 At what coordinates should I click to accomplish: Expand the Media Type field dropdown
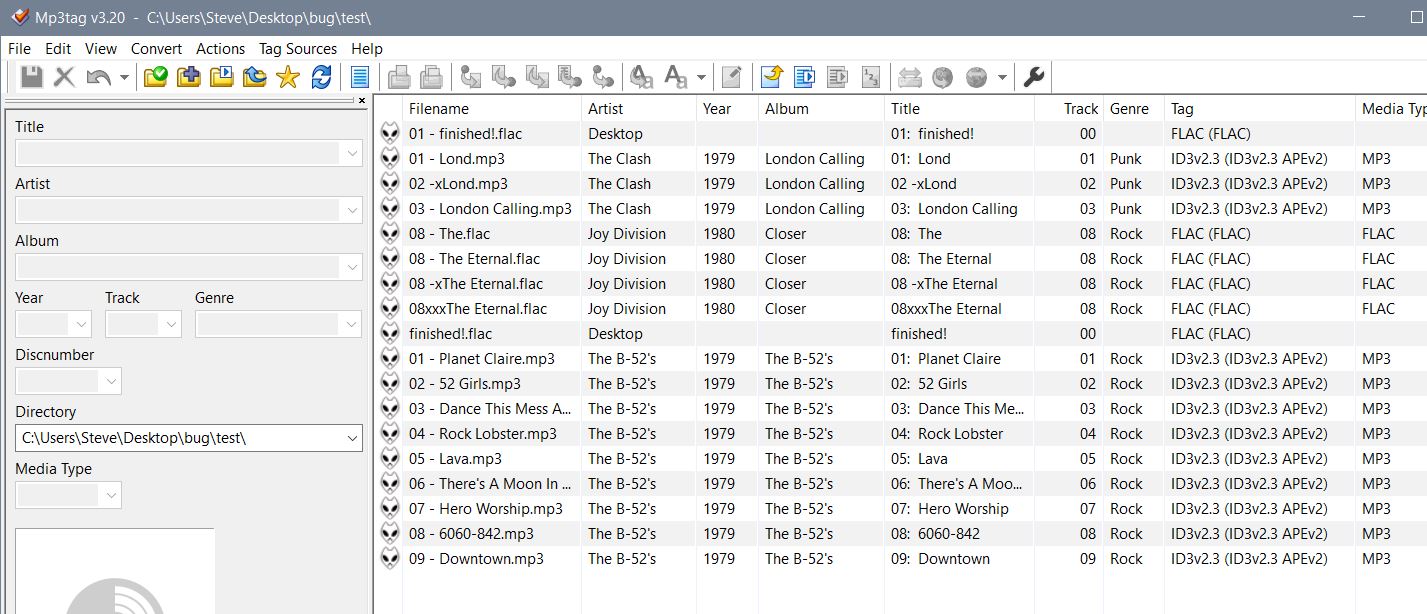110,495
